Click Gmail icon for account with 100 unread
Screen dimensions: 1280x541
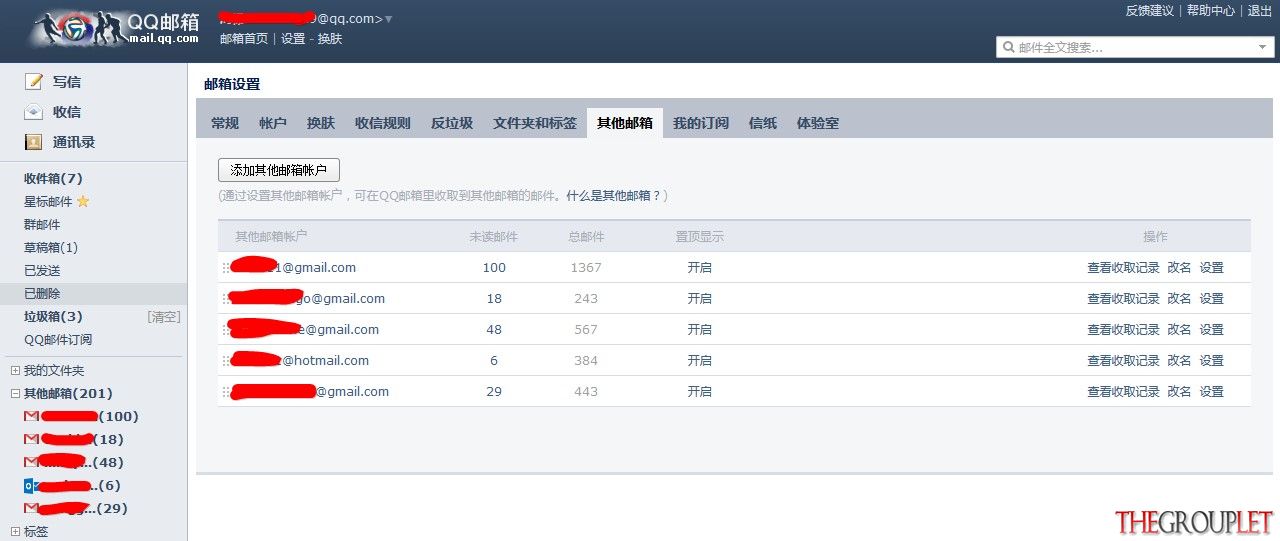[x=31, y=416]
